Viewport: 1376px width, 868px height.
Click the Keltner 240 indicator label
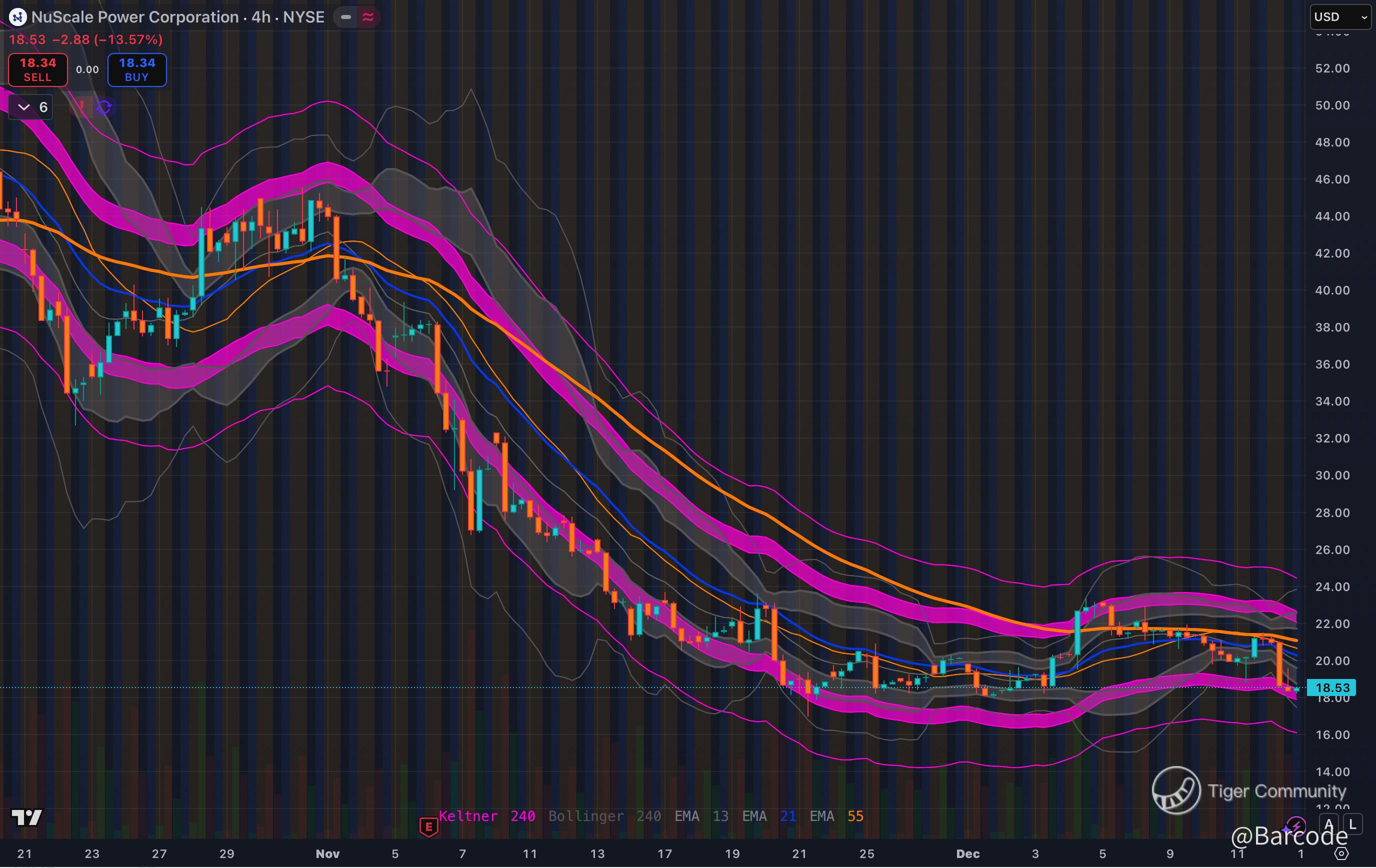[x=486, y=816]
